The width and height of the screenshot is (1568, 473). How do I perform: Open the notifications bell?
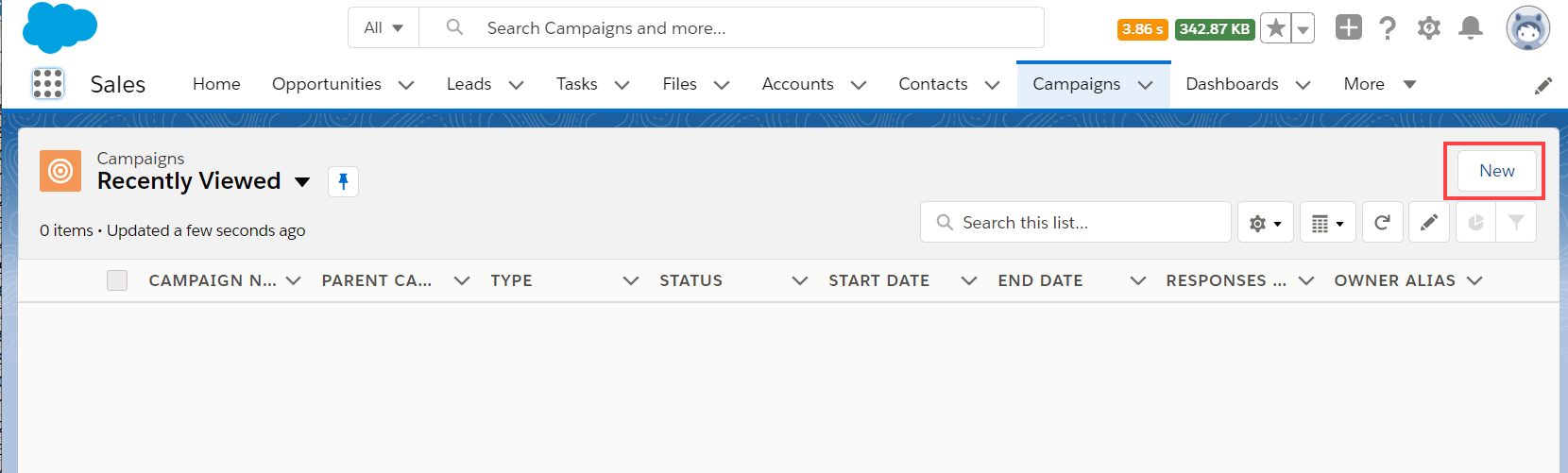pyautogui.click(x=1470, y=28)
